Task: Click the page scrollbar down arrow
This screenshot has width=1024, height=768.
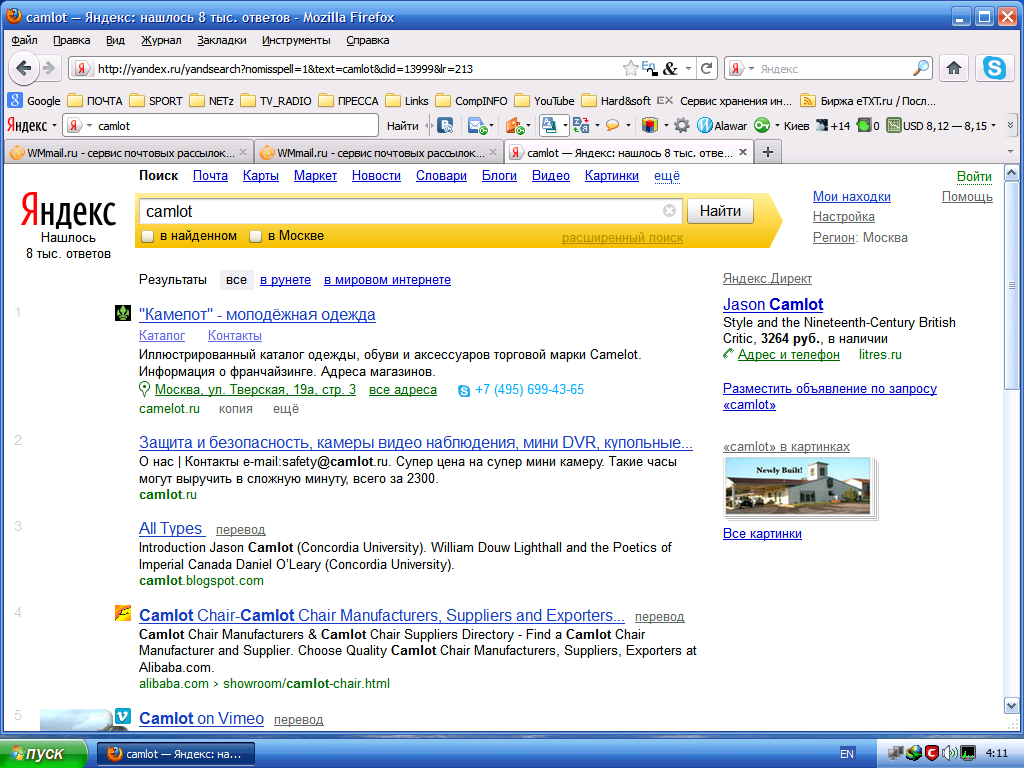Action: click(x=1011, y=705)
